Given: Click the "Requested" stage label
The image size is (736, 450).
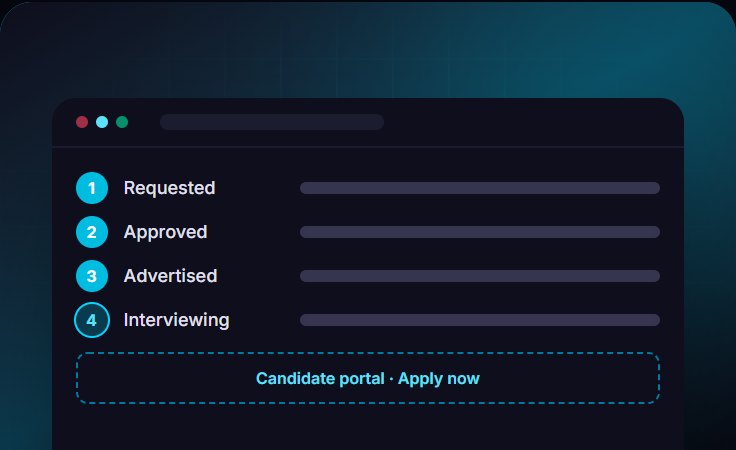Looking at the screenshot, I should click(169, 188).
